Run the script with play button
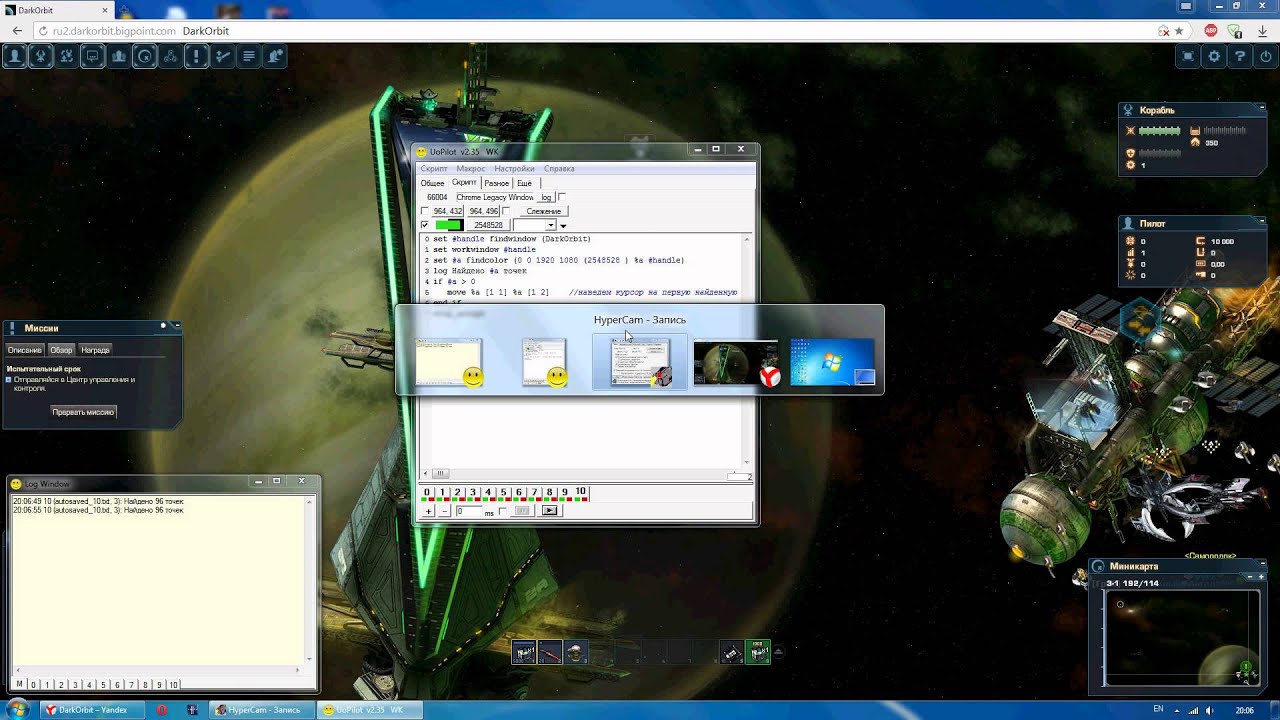 tap(549, 511)
